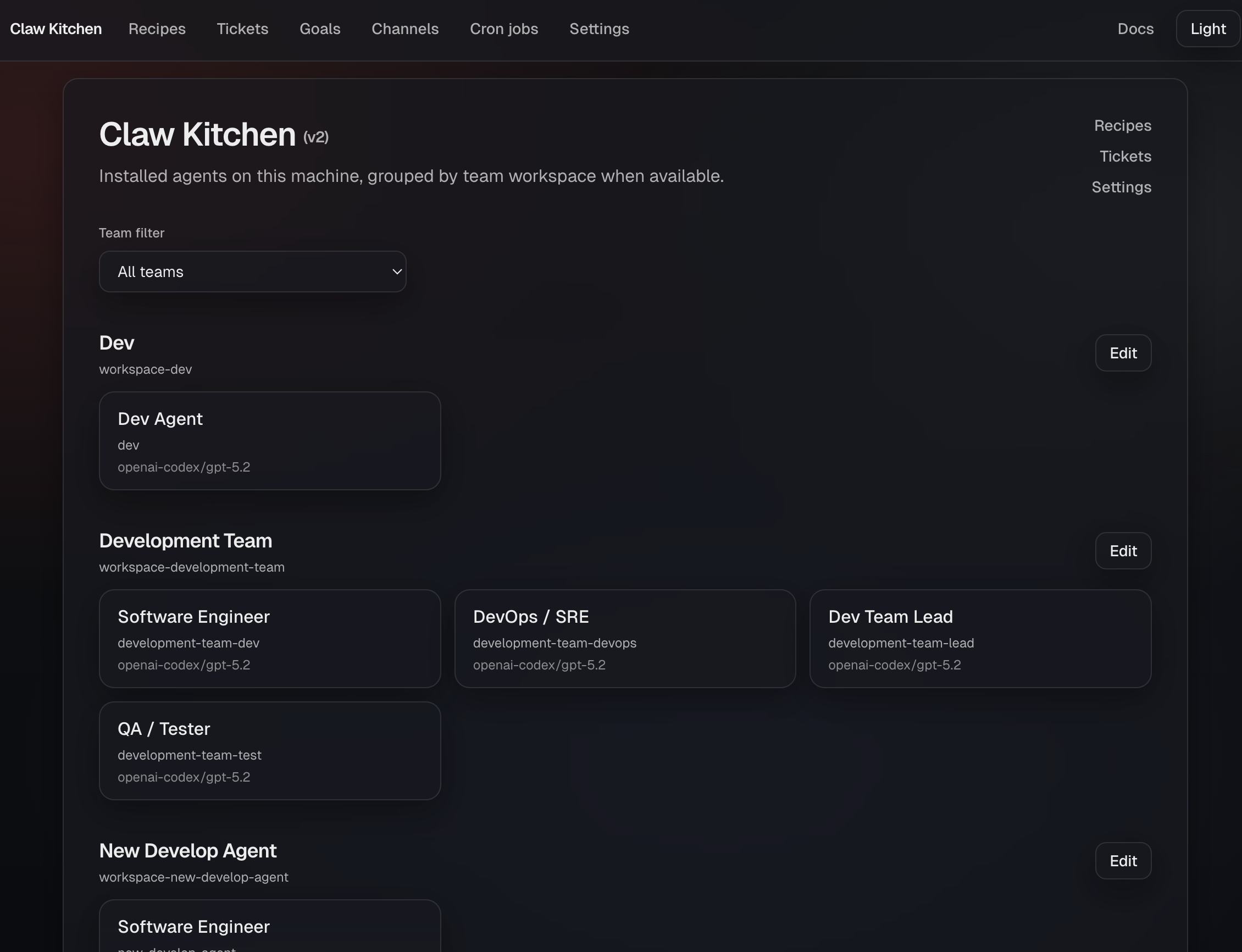This screenshot has width=1242, height=952.
Task: Click the Claw Kitchen brand link
Action: [x=56, y=29]
